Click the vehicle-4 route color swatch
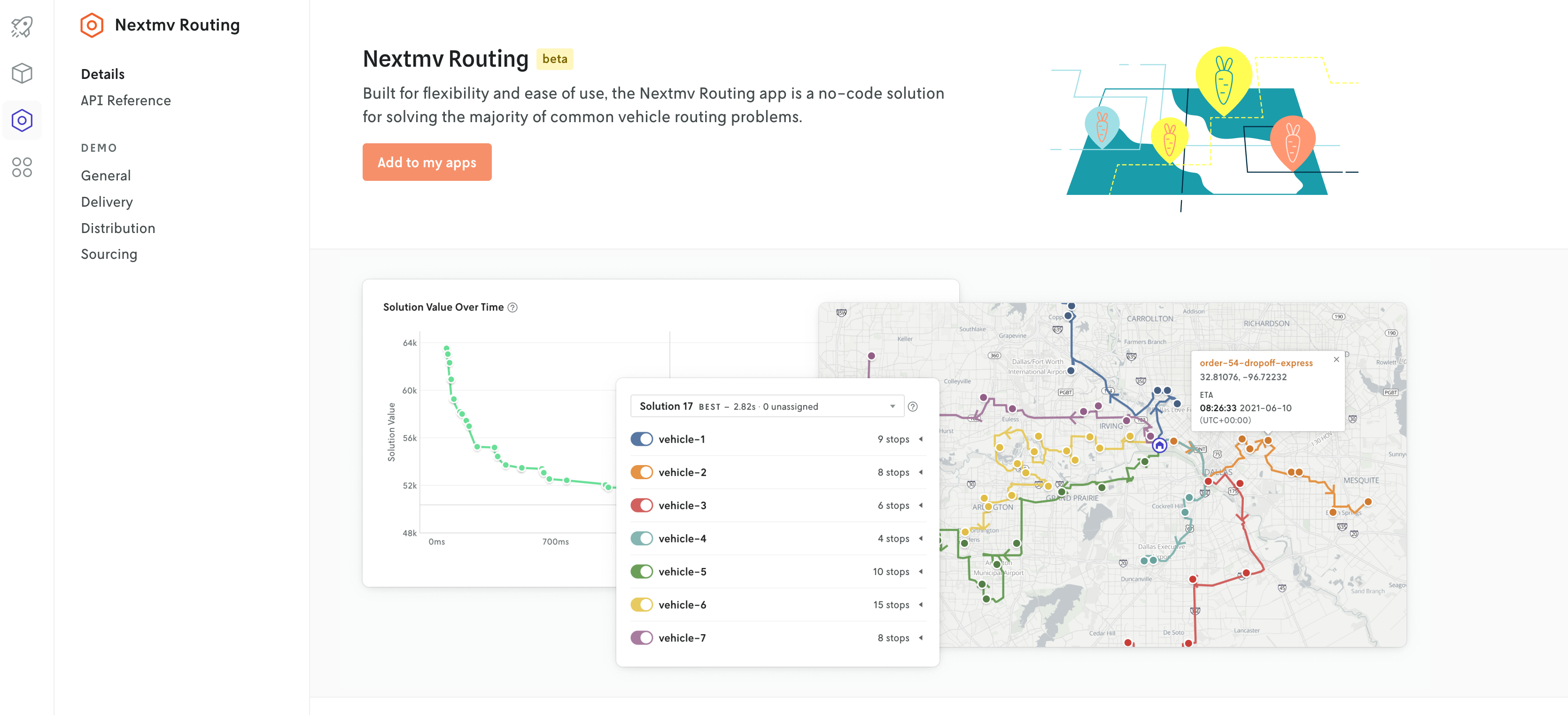This screenshot has height=715, width=1568. [641, 538]
